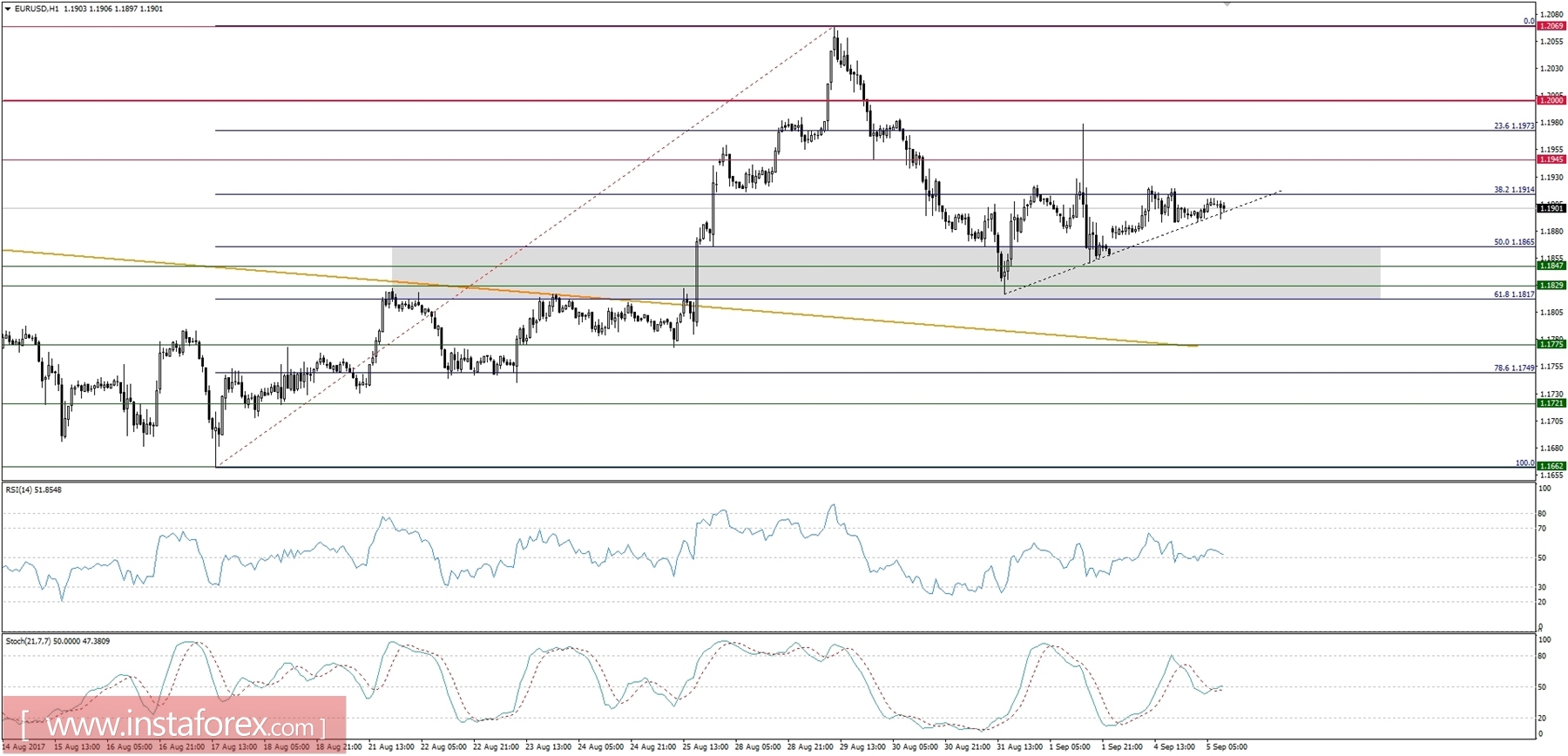1568x756 pixels.
Task: Click the 1.2055 price axis value
Action: (1551, 41)
